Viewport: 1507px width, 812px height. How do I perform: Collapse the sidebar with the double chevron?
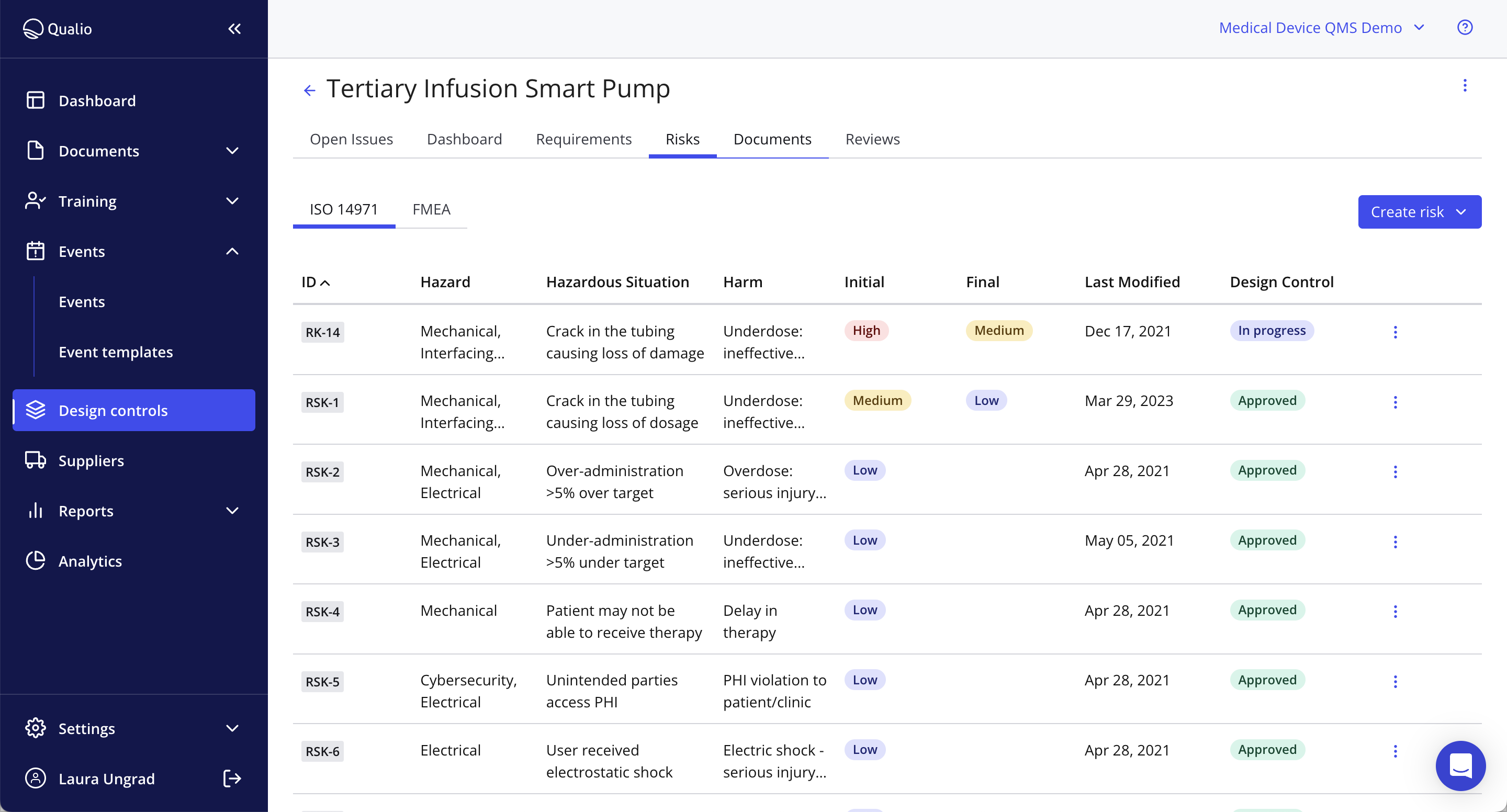[x=234, y=28]
